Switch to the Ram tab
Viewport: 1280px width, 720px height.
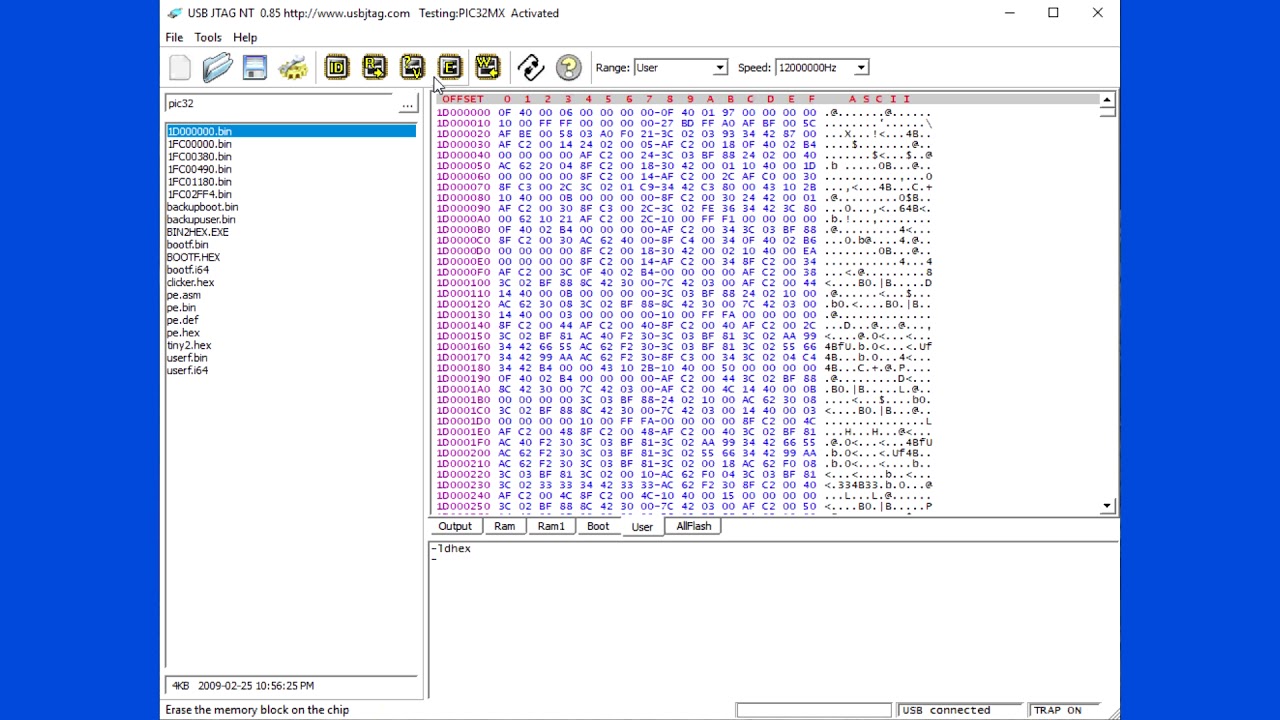click(x=504, y=527)
